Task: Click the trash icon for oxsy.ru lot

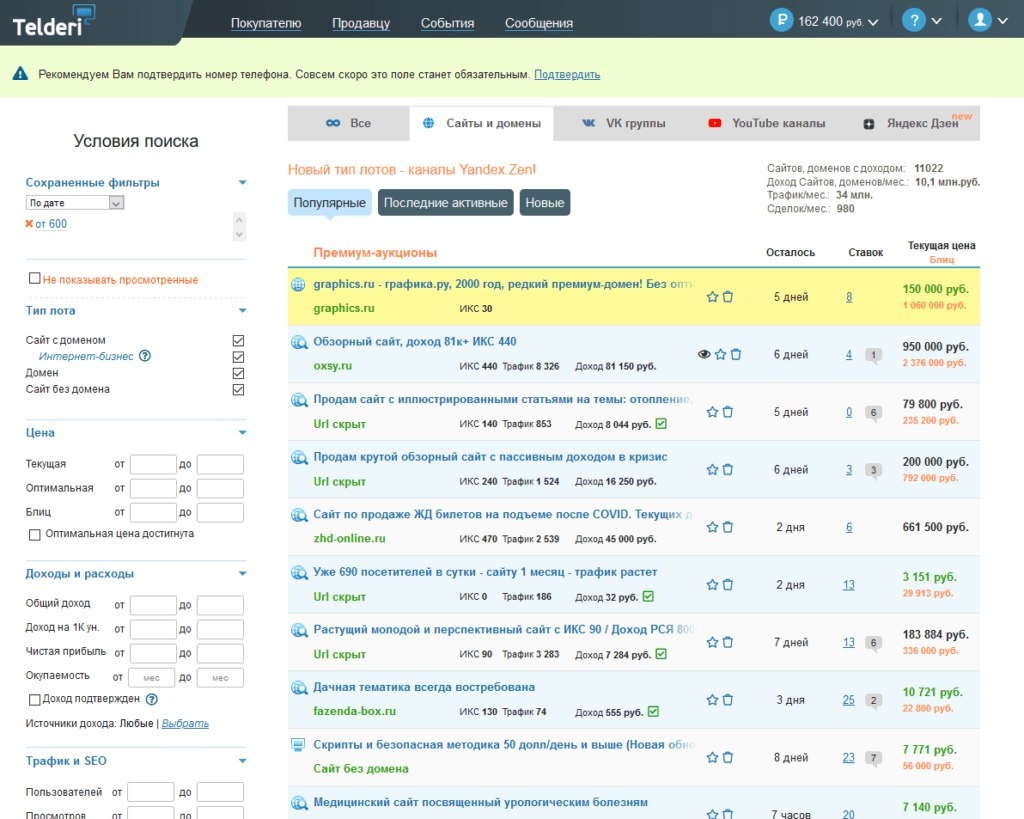Action: click(x=736, y=355)
